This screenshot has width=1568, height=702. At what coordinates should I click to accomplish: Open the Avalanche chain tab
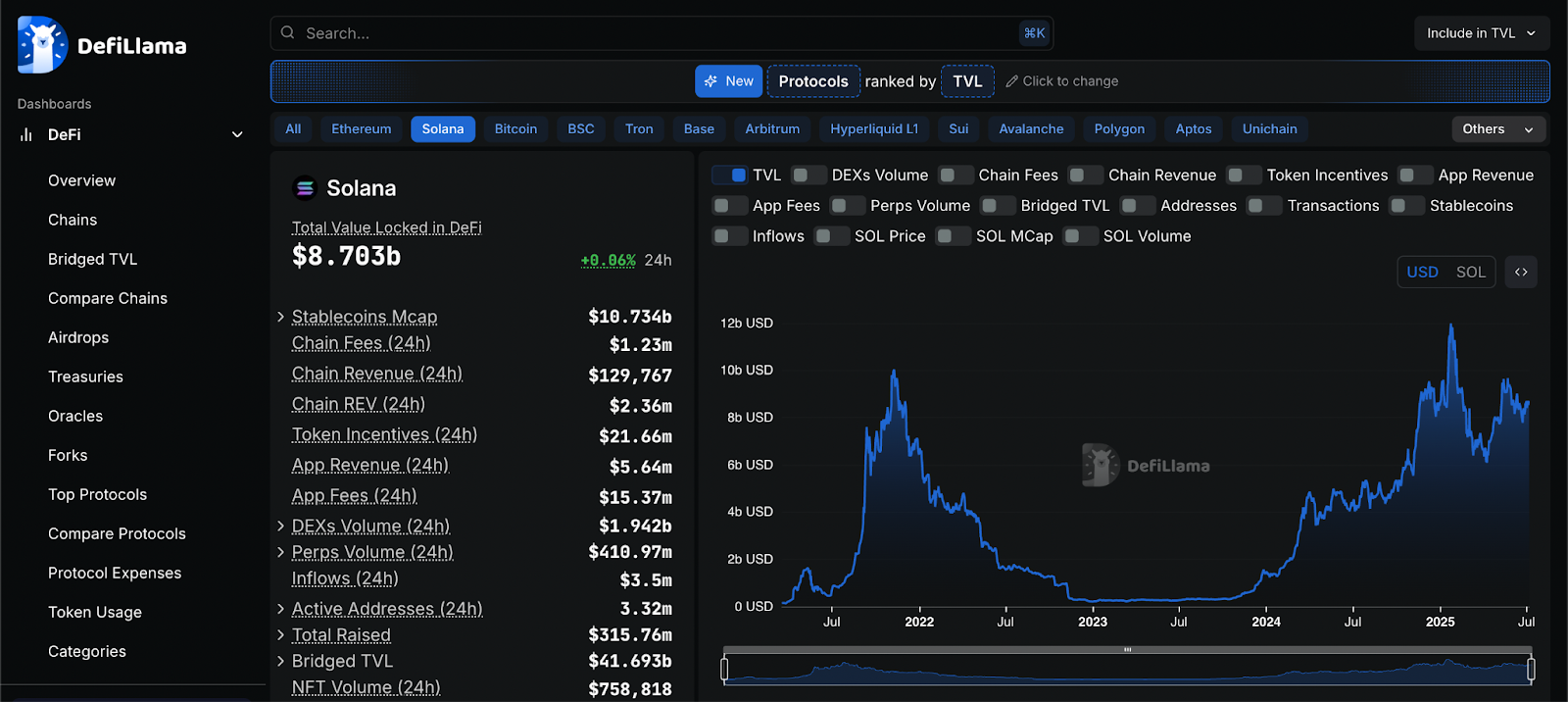tap(1031, 129)
